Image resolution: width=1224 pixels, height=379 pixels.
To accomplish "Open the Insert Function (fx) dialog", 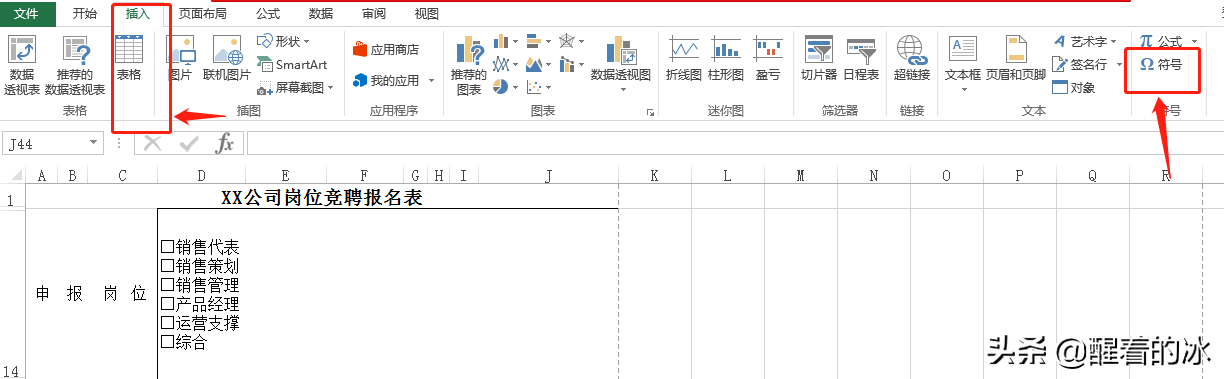I will [226, 144].
